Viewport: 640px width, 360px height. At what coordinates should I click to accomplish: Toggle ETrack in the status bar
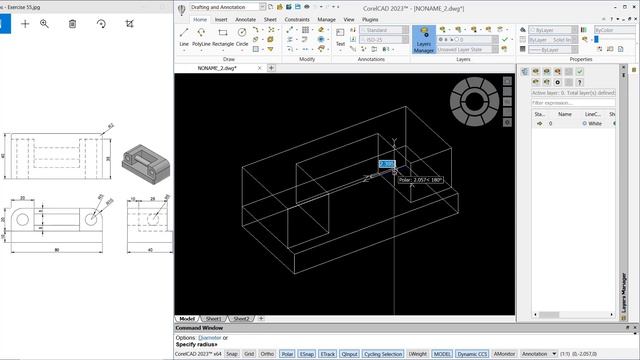click(328, 354)
